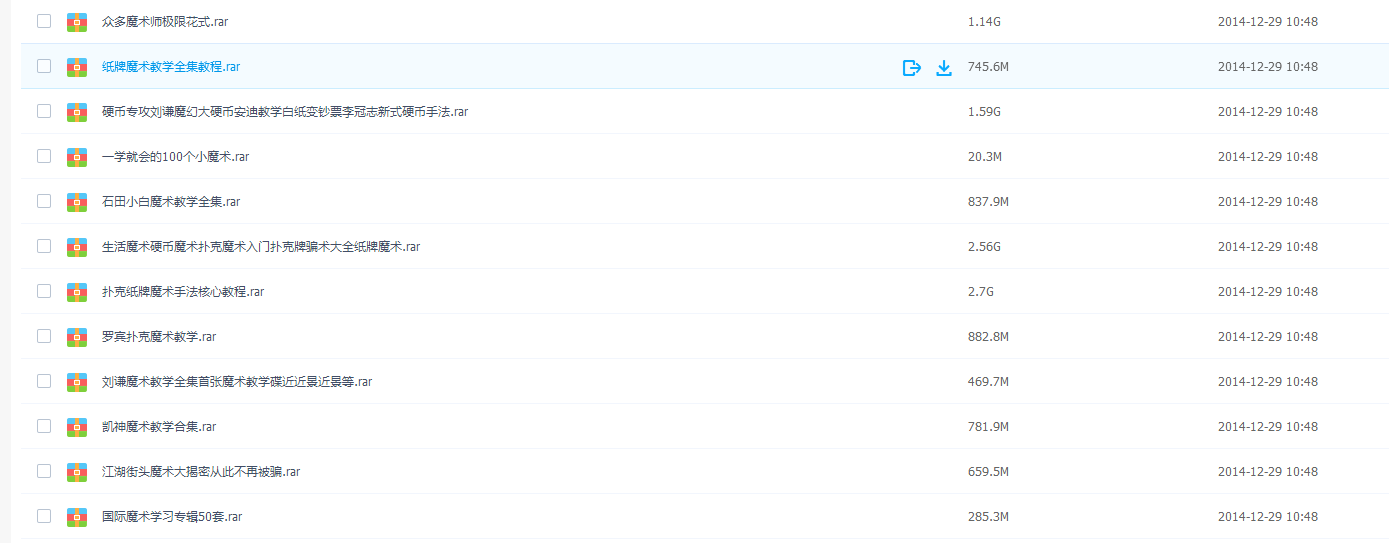Download 纸牌魔术教学全集教程.rar via download icon

point(943,67)
